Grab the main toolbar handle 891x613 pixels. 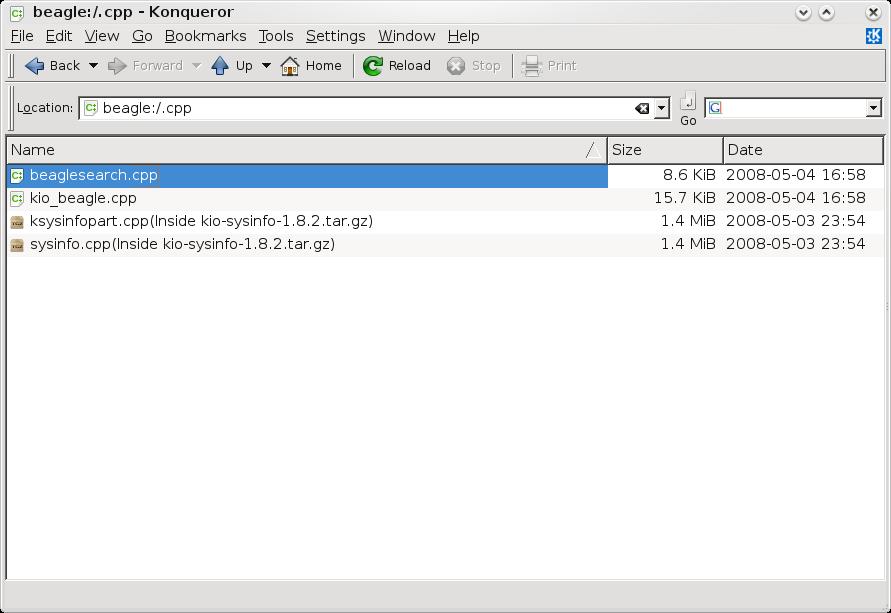(11, 66)
